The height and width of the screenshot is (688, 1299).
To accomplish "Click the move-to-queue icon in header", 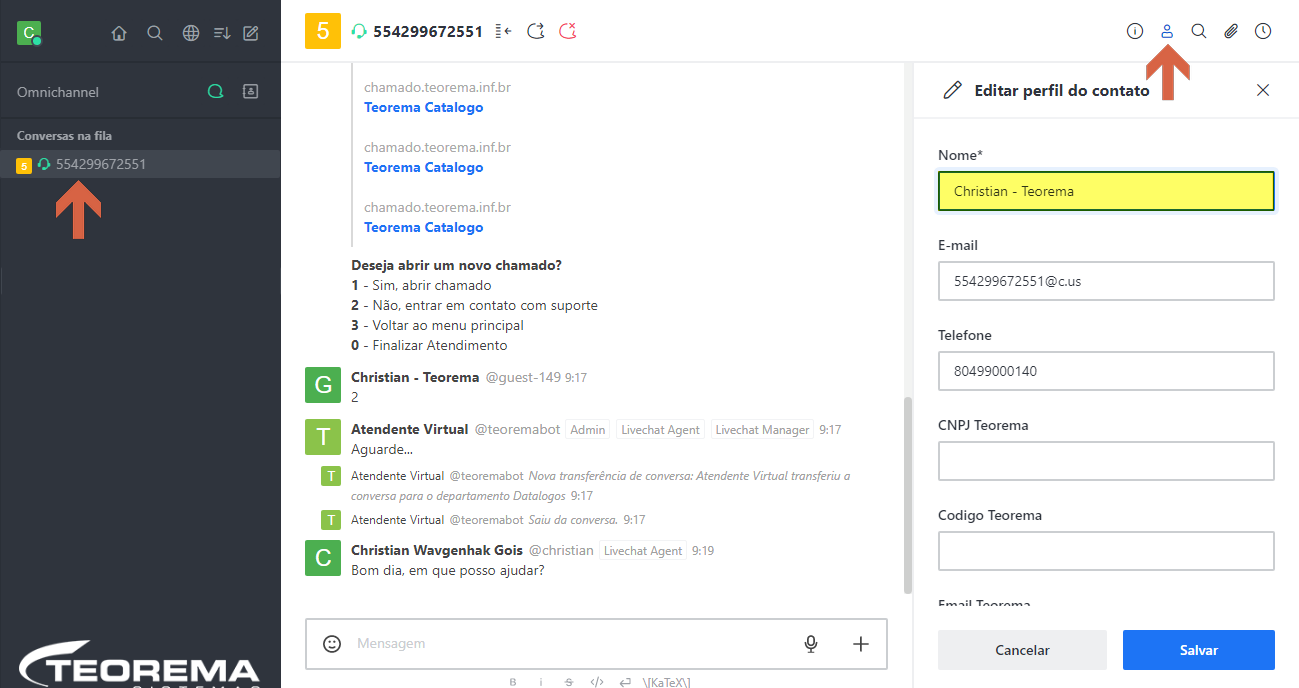I will 503,31.
